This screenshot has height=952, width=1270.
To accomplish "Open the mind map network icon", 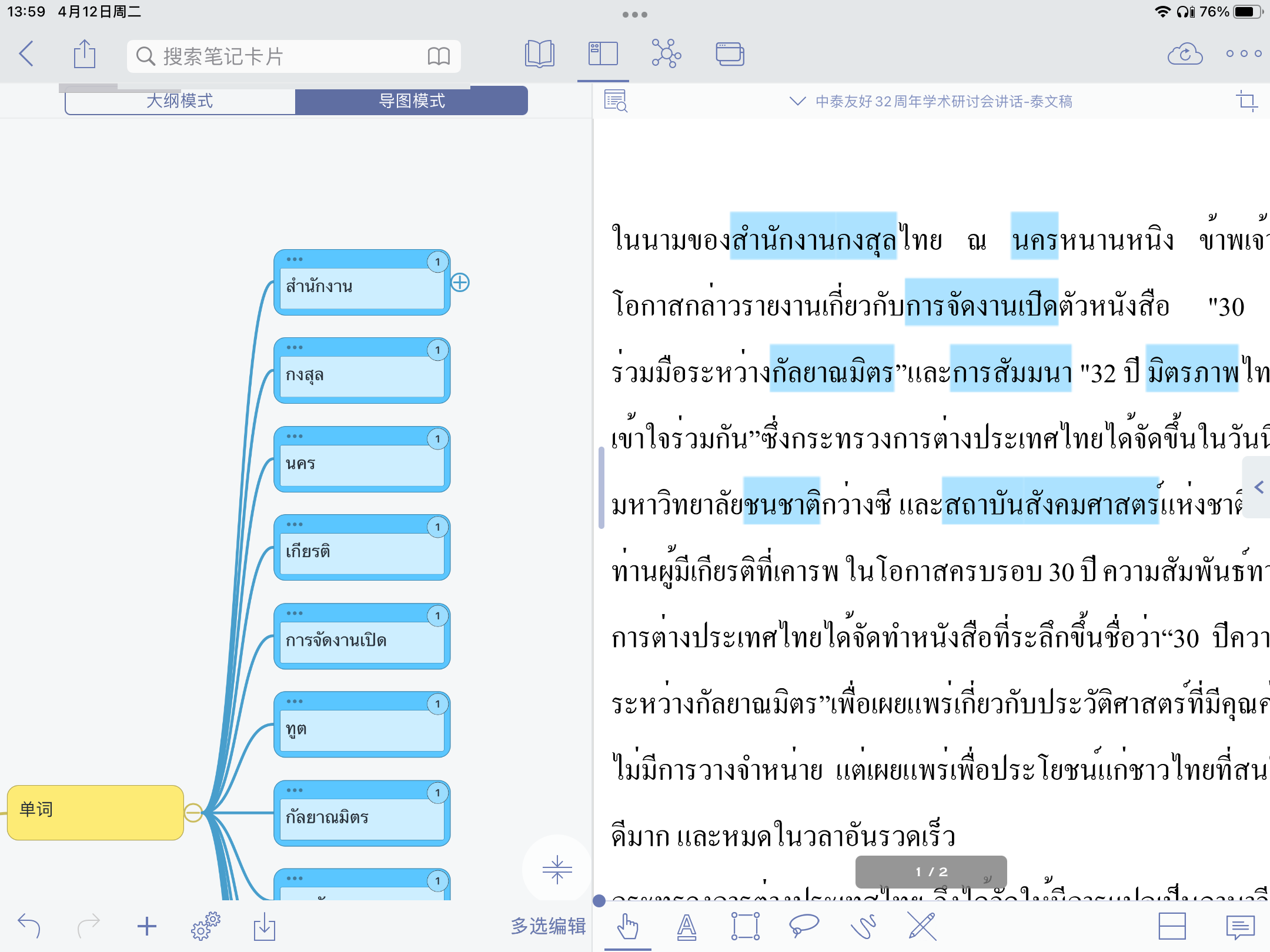I will point(666,54).
